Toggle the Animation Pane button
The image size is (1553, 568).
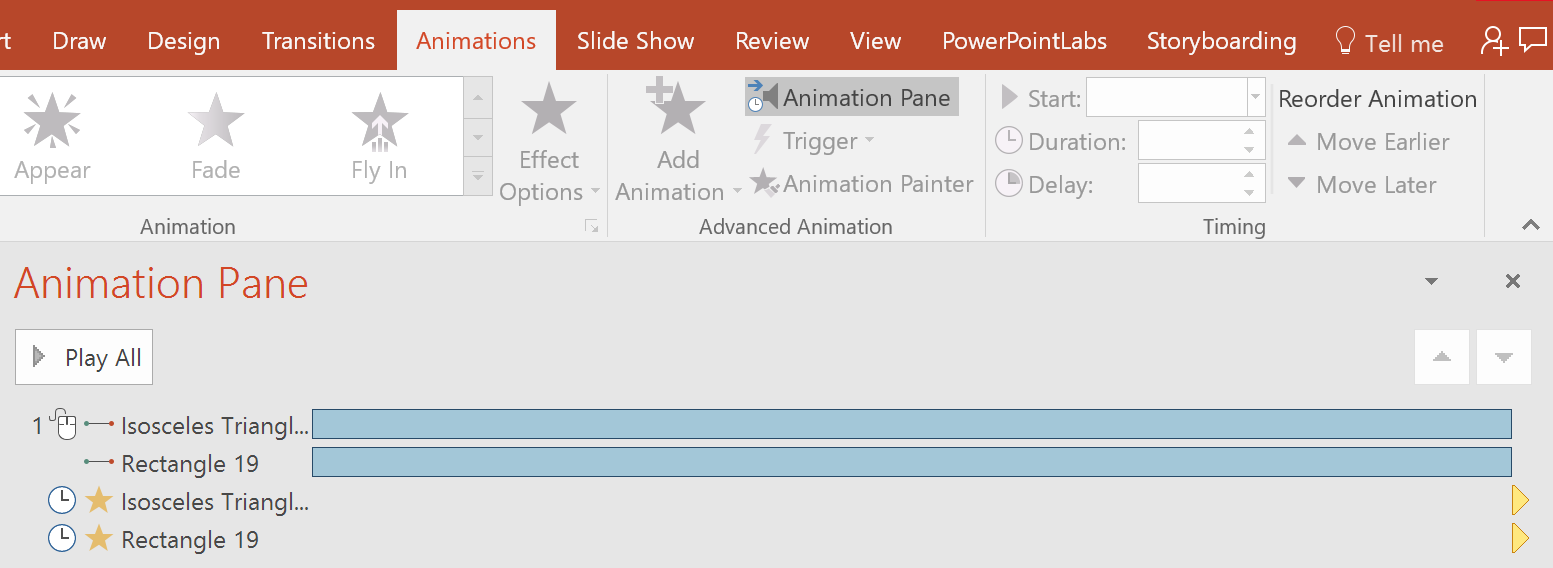852,98
